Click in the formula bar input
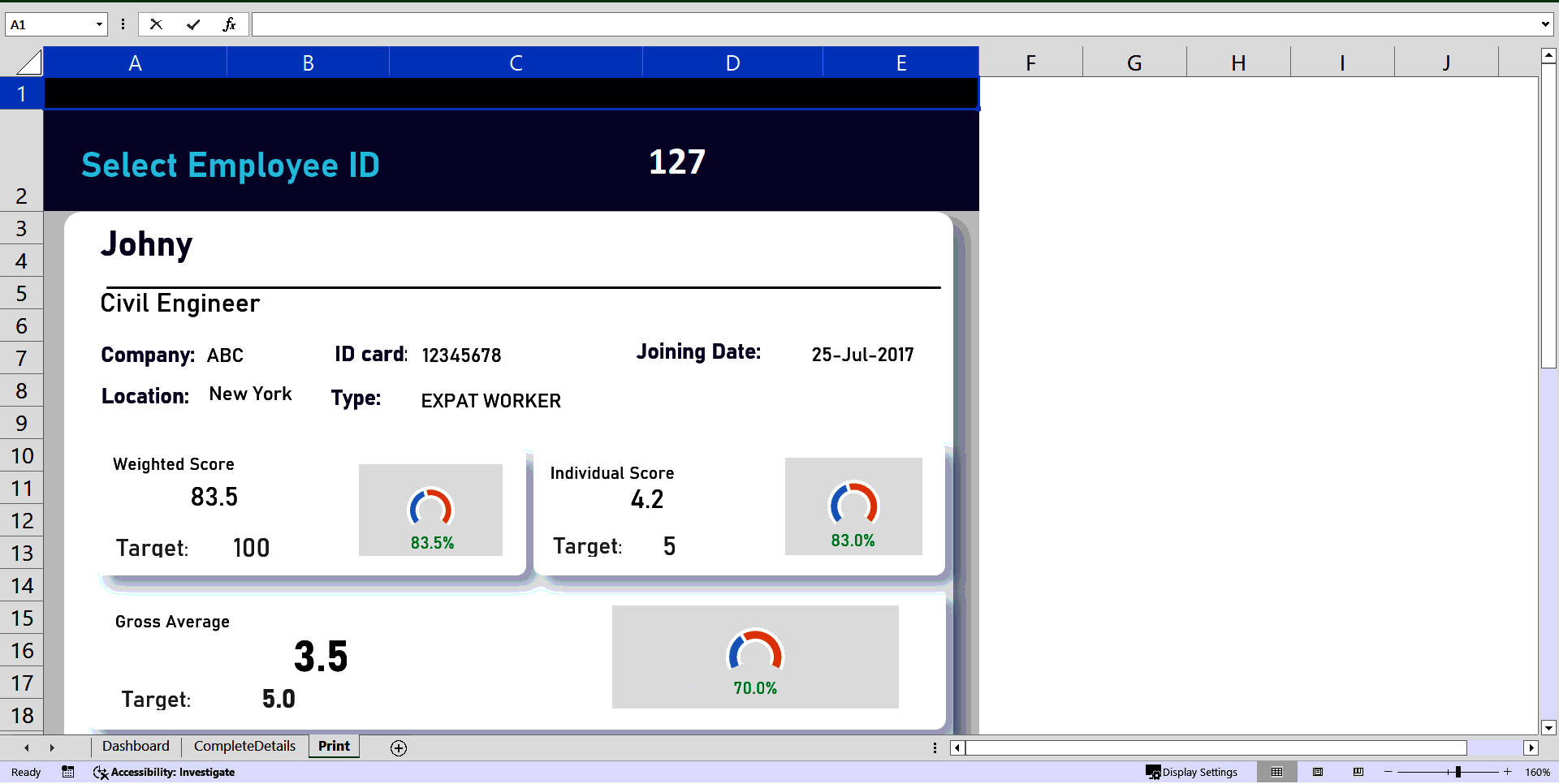 pos(895,24)
